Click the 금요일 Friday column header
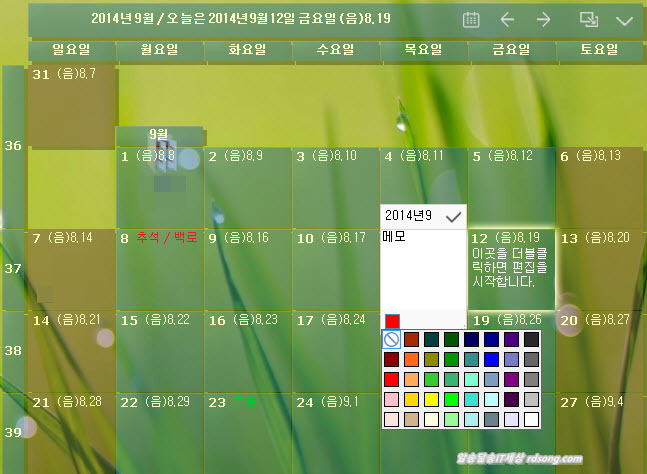This screenshot has width=647, height=474. 511,50
